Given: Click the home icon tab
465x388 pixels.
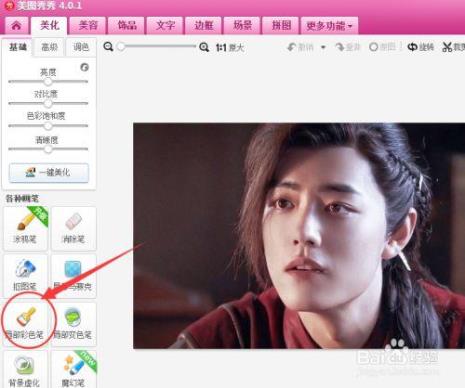Looking at the screenshot, I should (x=16, y=26).
